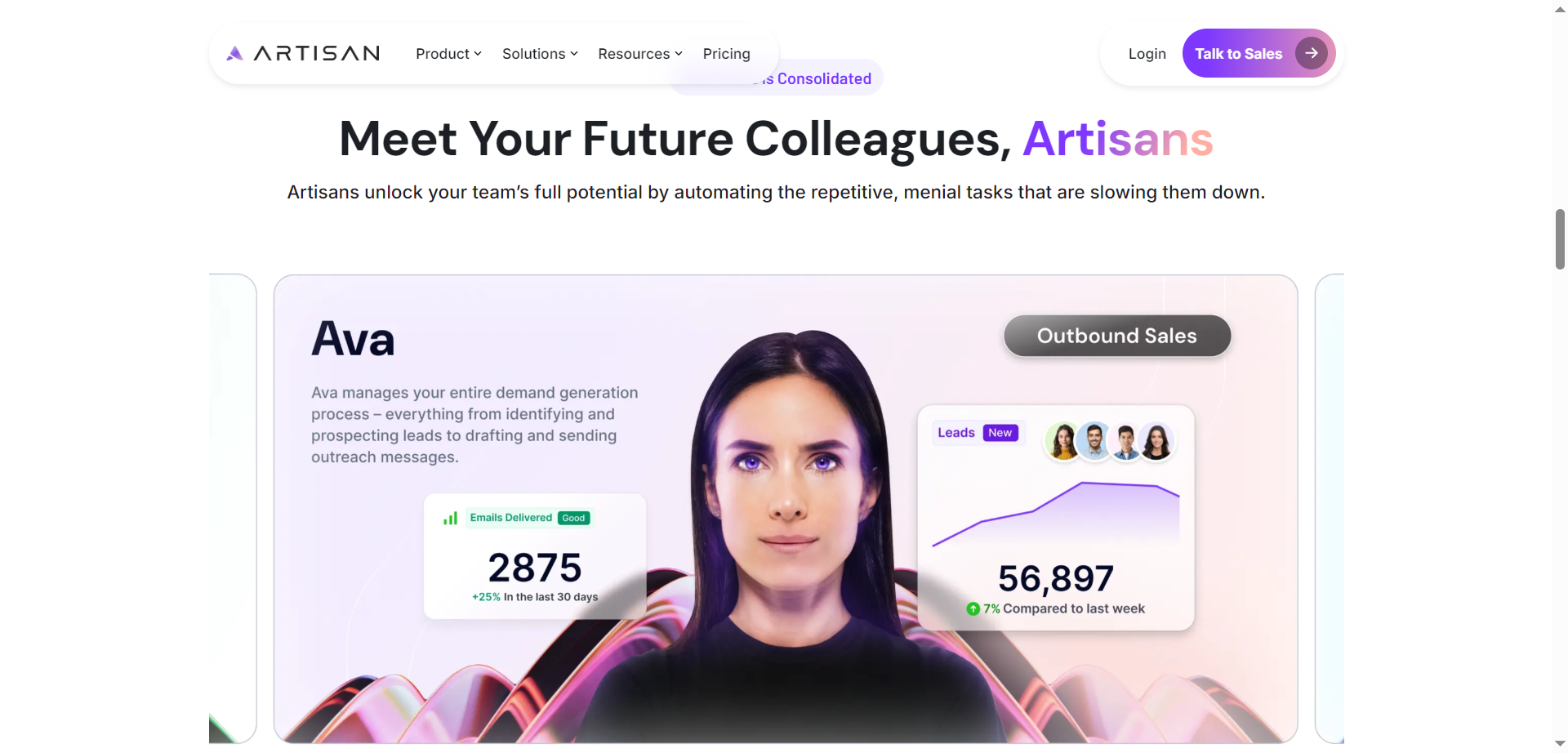
Task: Click the Leads line chart
Action: (1056, 514)
